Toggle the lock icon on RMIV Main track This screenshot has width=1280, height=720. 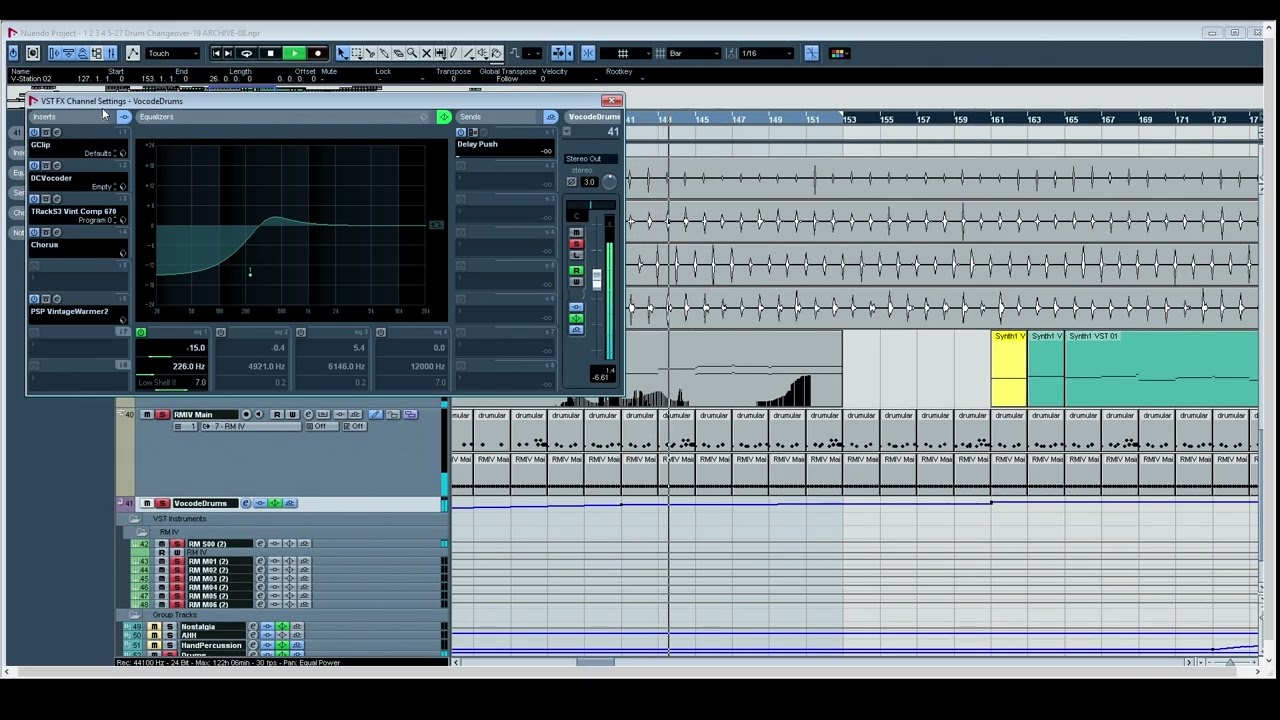tap(393, 414)
